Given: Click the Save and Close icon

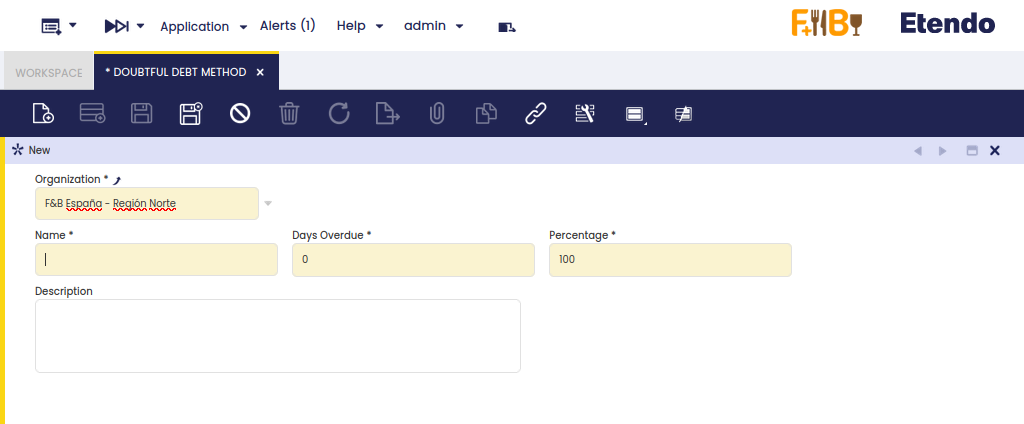Looking at the screenshot, I should (x=191, y=114).
